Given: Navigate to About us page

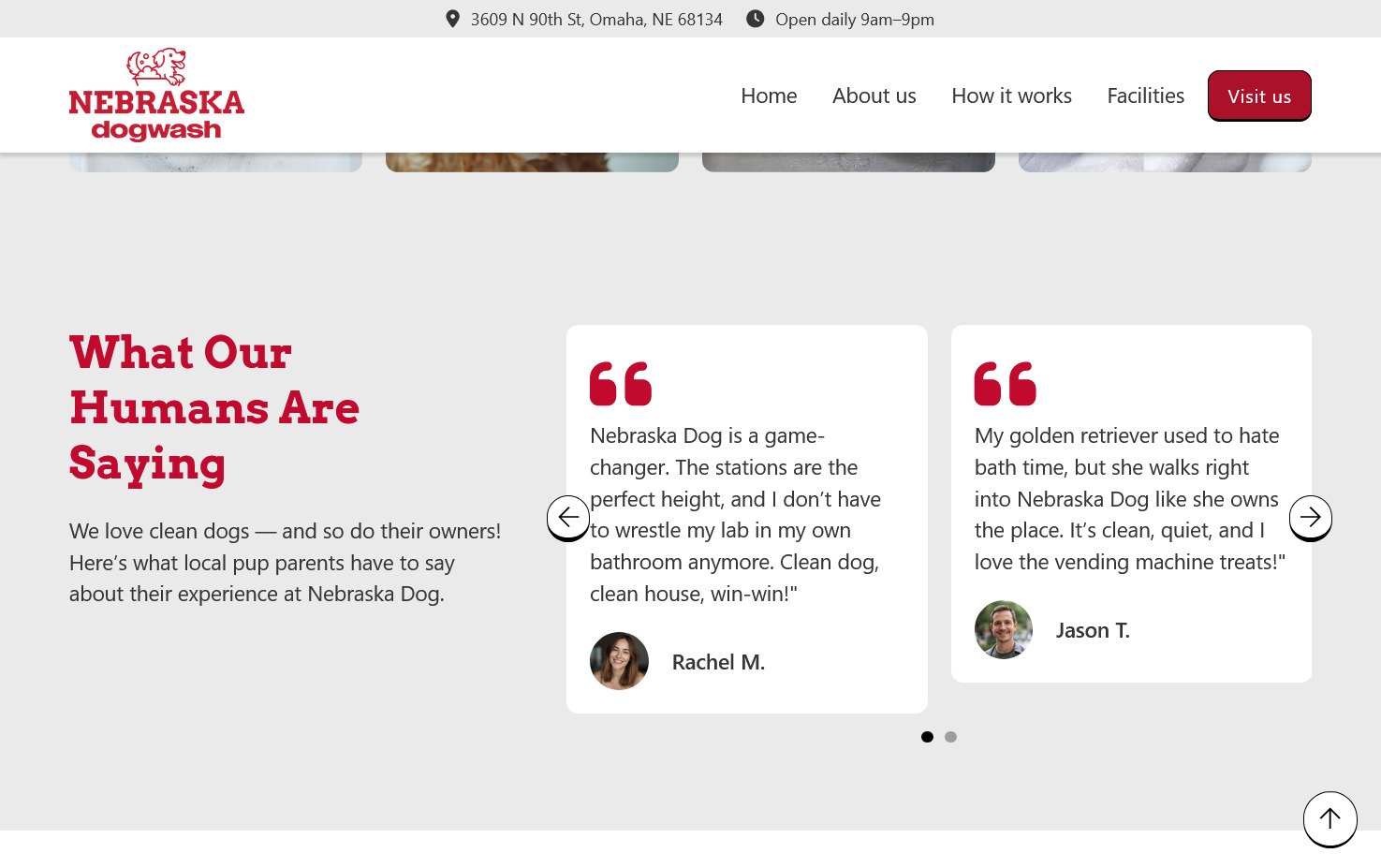Looking at the screenshot, I should click(x=874, y=96).
